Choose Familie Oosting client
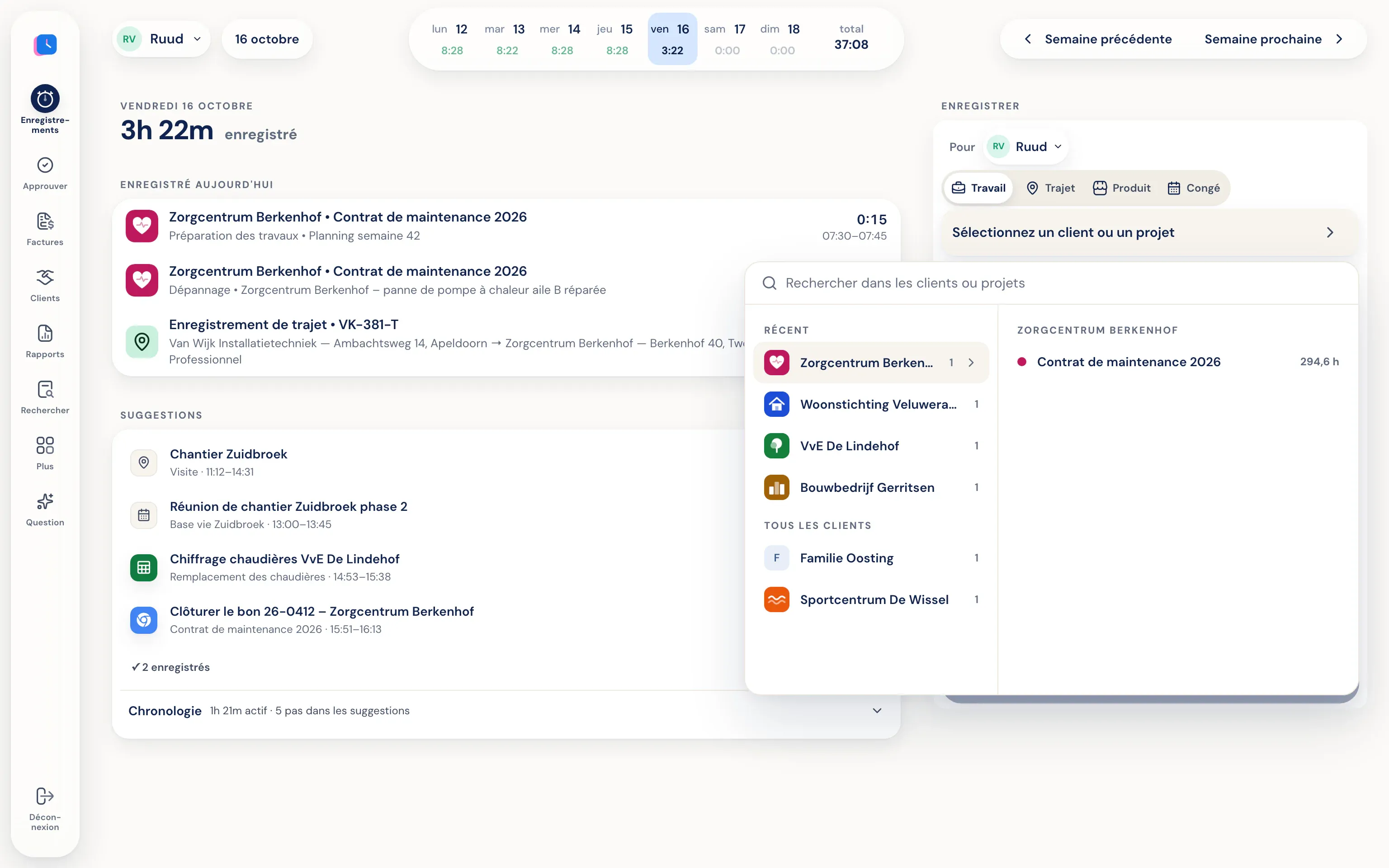Screen dimensions: 1389x868 coord(871,558)
